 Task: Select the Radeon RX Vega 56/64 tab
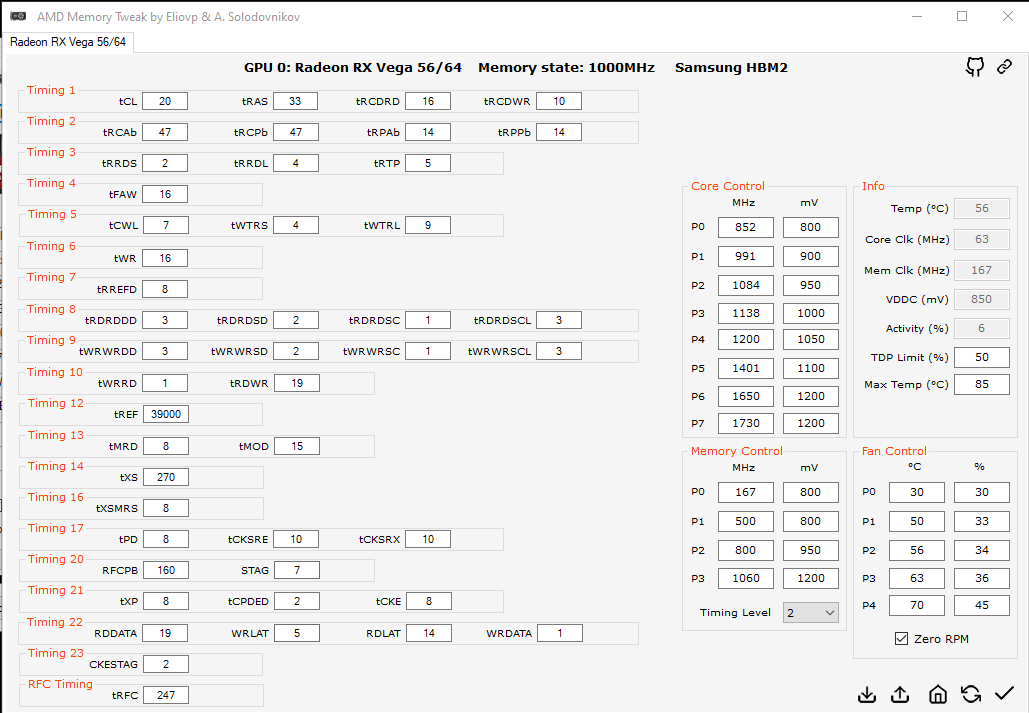click(x=68, y=42)
